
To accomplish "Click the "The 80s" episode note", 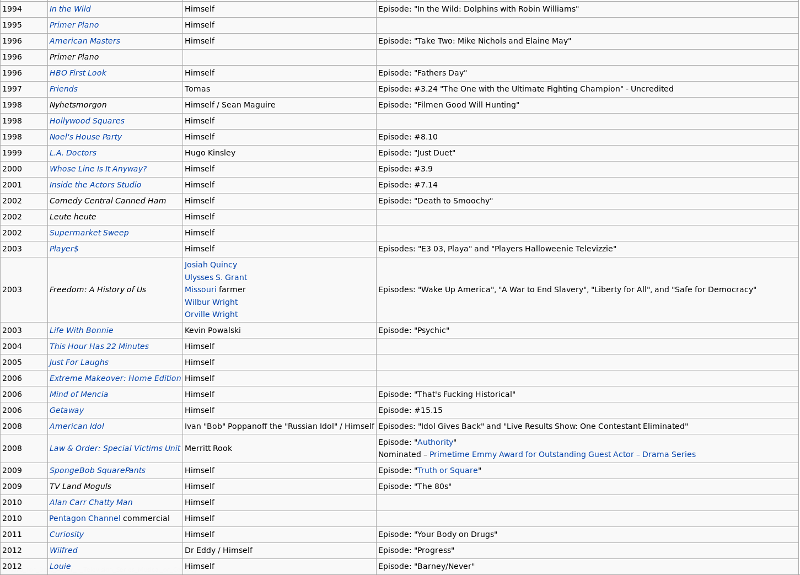I will tap(415, 486).
